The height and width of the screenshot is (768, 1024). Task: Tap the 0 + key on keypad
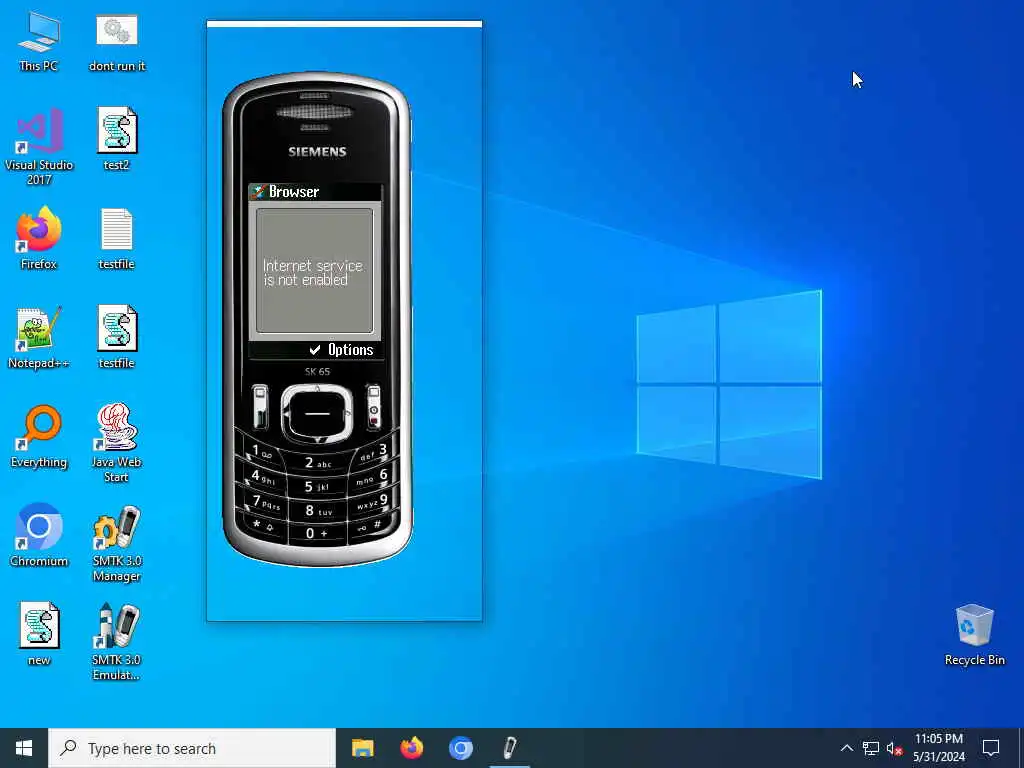click(x=317, y=534)
